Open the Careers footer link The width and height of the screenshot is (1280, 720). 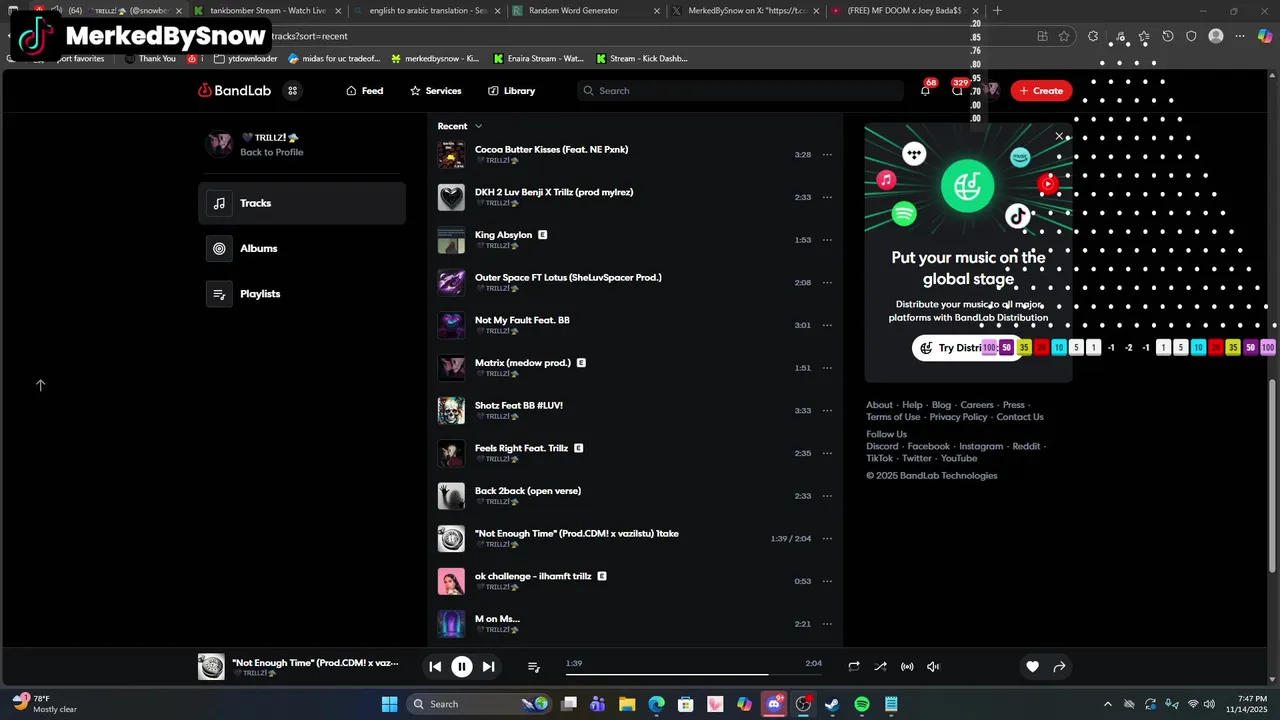click(977, 405)
